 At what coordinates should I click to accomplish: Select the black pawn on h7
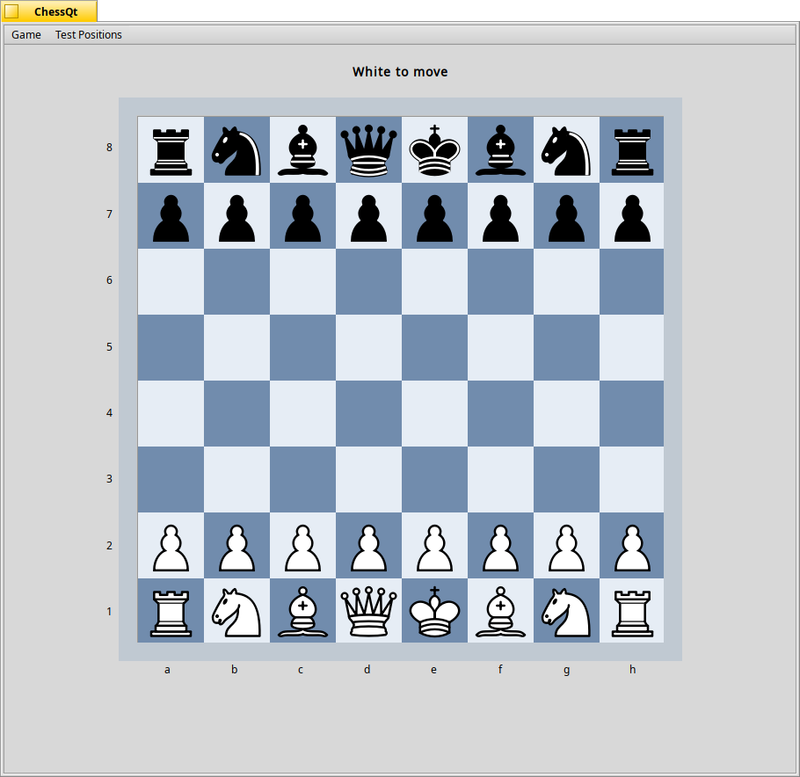(x=632, y=216)
